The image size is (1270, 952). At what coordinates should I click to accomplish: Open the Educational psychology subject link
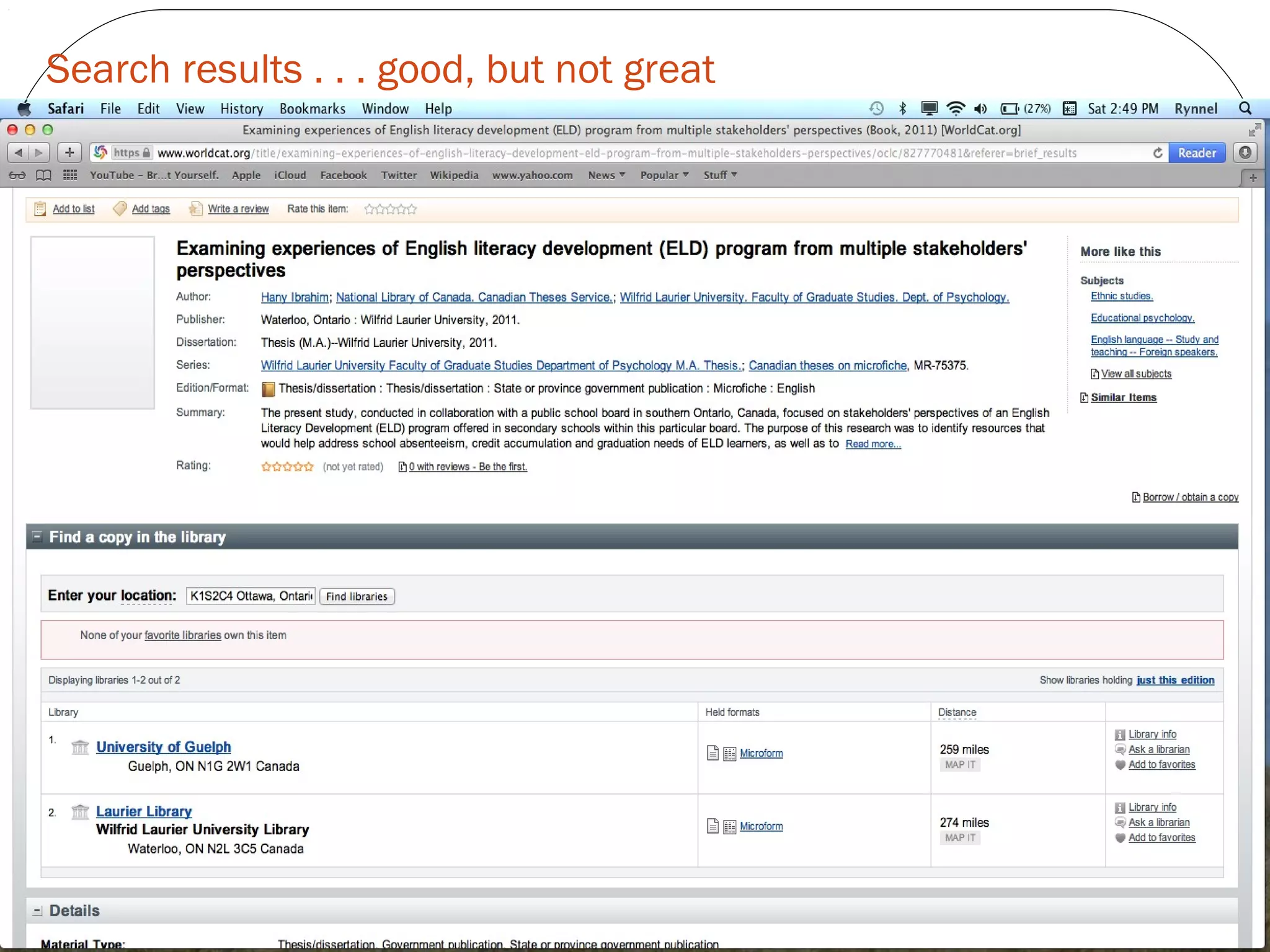pyautogui.click(x=1142, y=318)
